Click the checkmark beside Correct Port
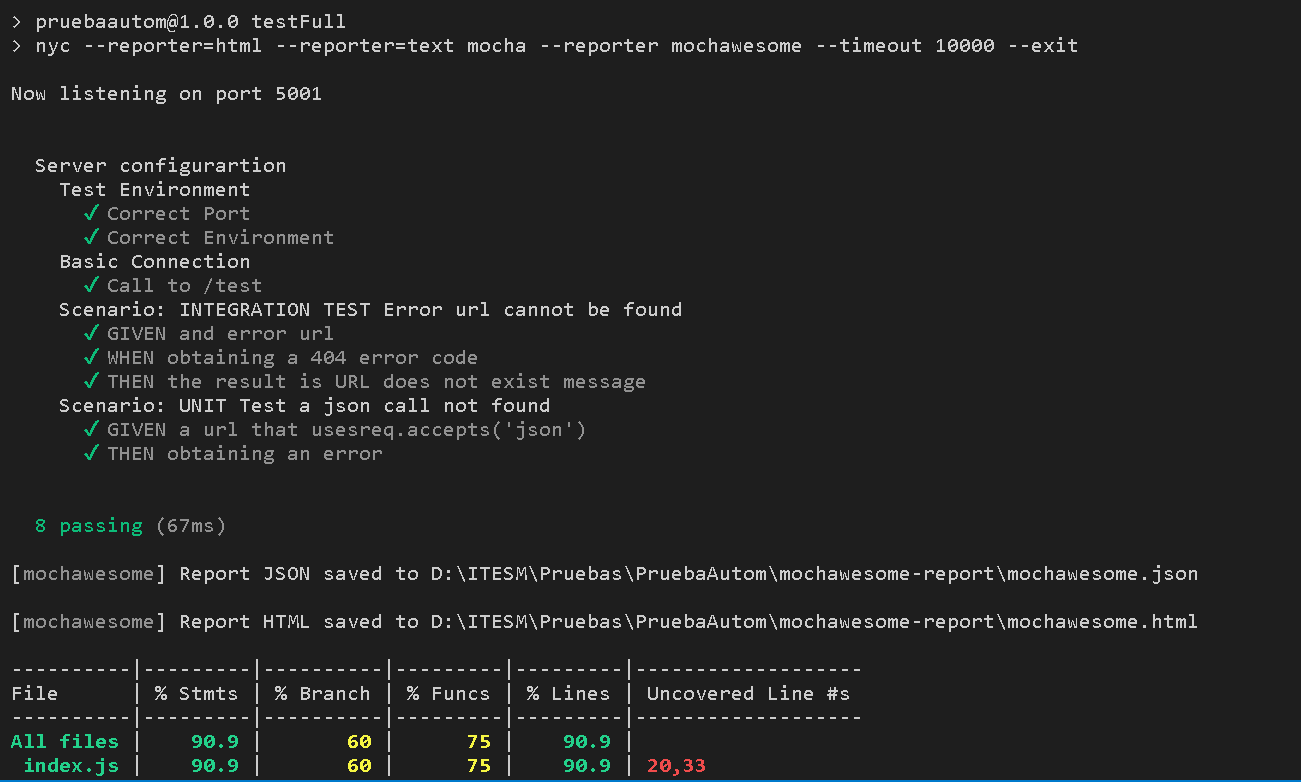The height and width of the screenshot is (782, 1301). pos(91,213)
